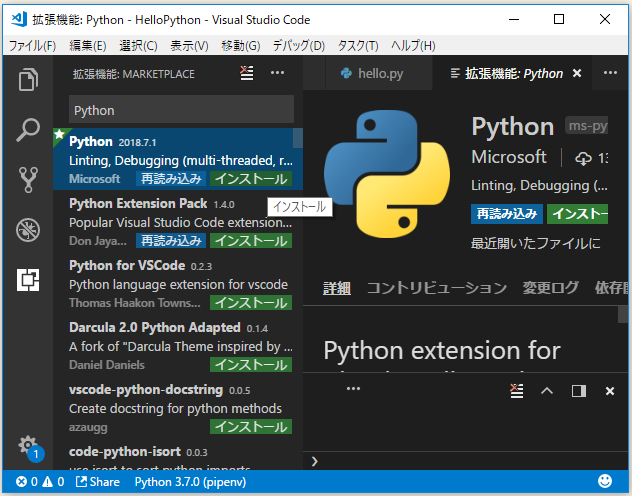Select the code-python-isort entry
Image resolution: width=632 pixels, height=496 pixels.
point(178,454)
